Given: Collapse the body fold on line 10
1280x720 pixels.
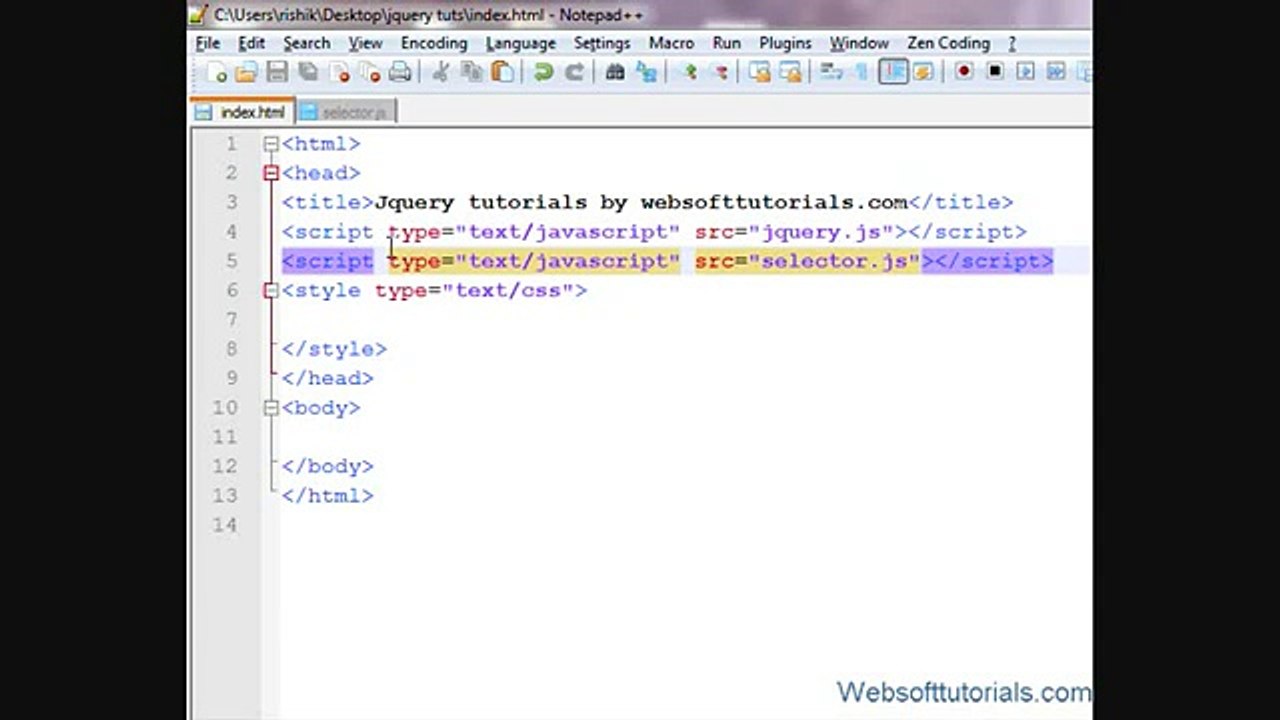Looking at the screenshot, I should coord(270,408).
